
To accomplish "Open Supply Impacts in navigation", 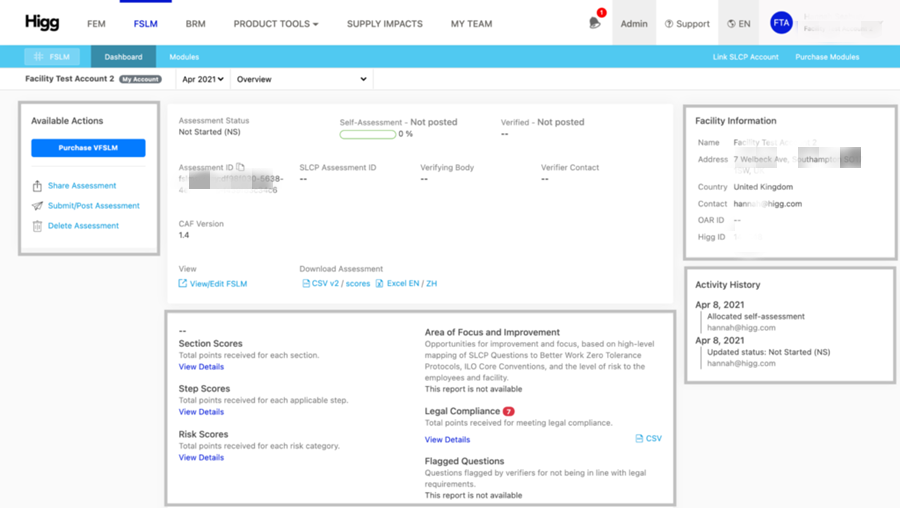I will [385, 24].
